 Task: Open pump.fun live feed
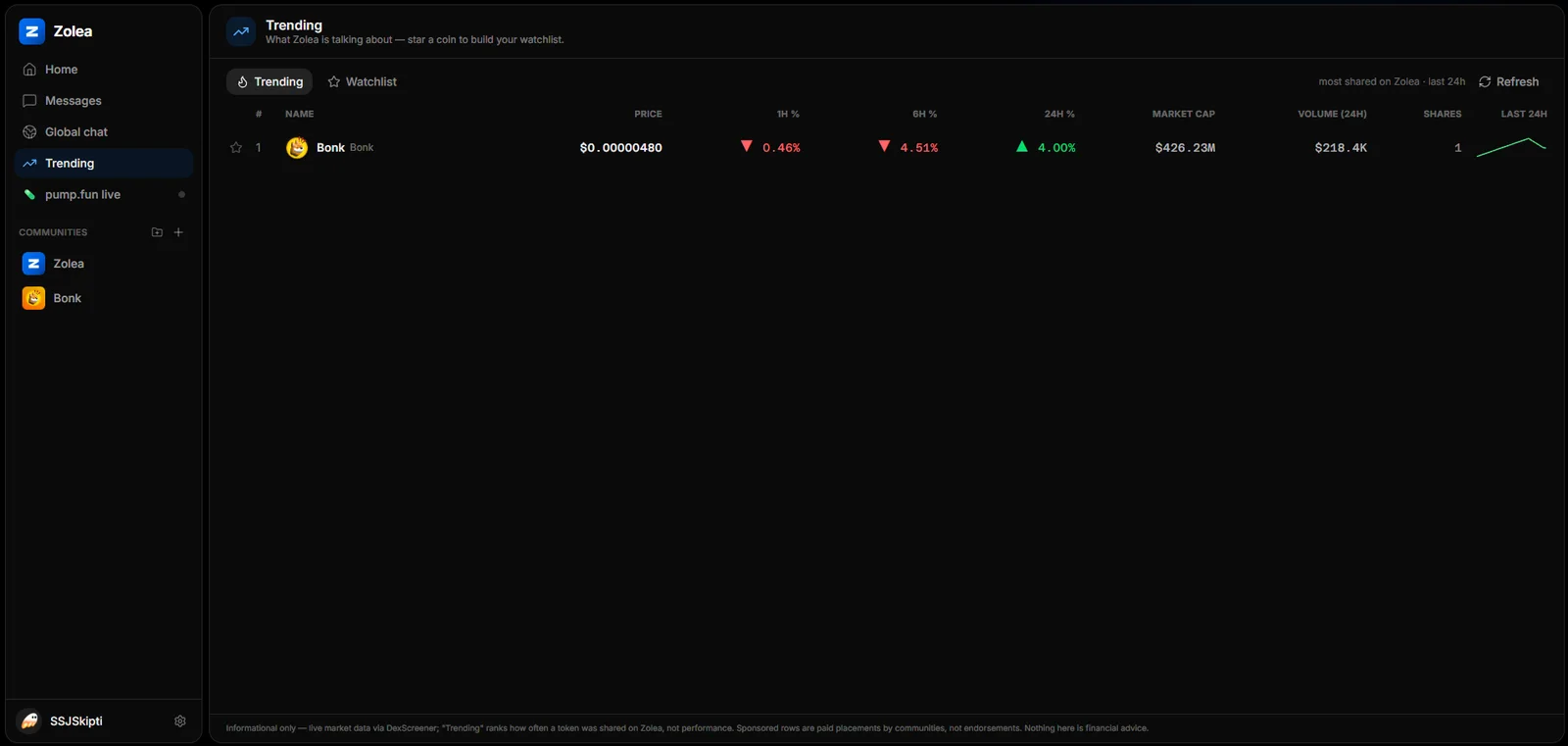pyautogui.click(x=104, y=195)
